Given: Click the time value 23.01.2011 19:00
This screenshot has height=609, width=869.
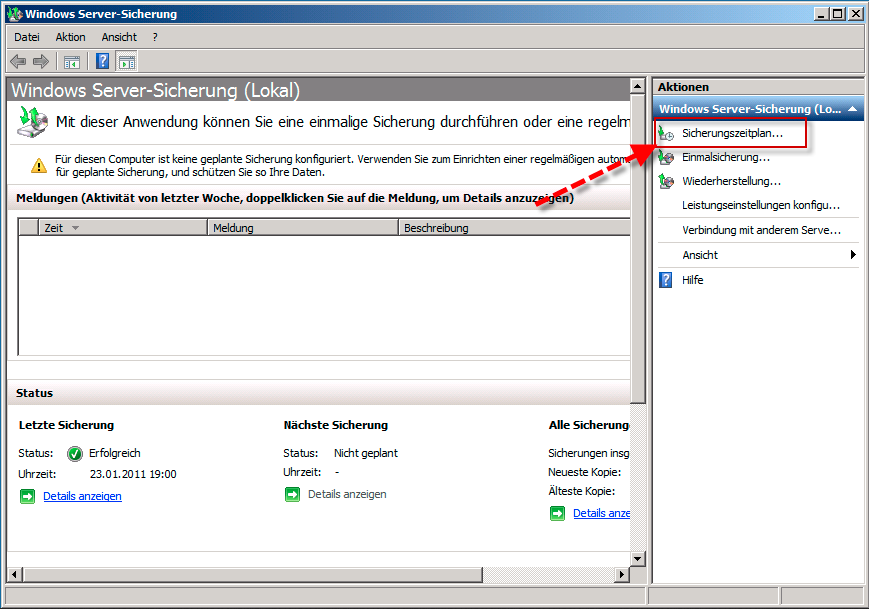Looking at the screenshot, I should 133,474.
